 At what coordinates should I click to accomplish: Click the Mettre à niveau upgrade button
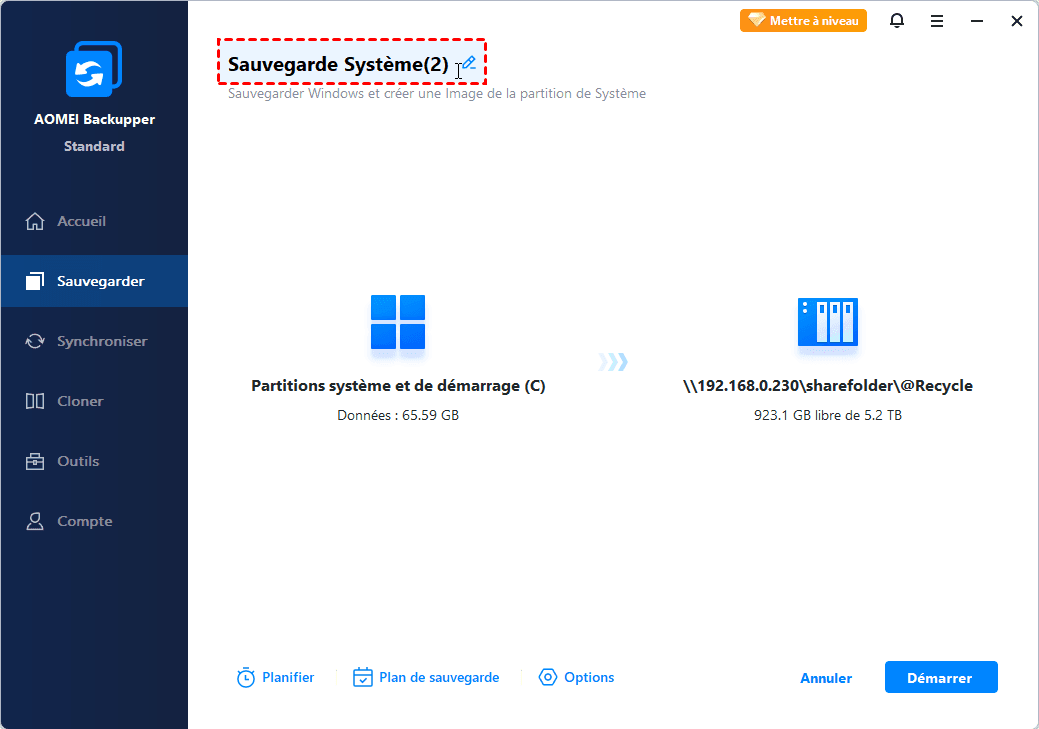coord(803,21)
